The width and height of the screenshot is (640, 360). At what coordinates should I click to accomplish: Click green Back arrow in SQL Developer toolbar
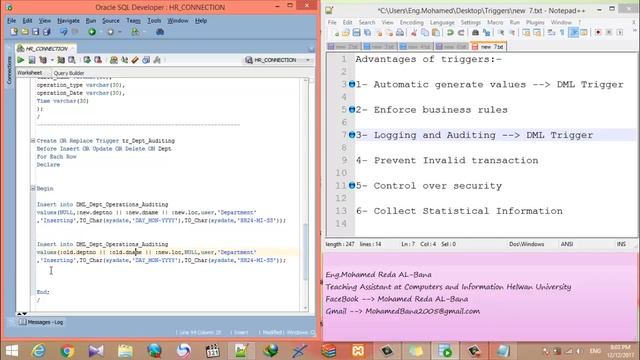click(x=92, y=31)
